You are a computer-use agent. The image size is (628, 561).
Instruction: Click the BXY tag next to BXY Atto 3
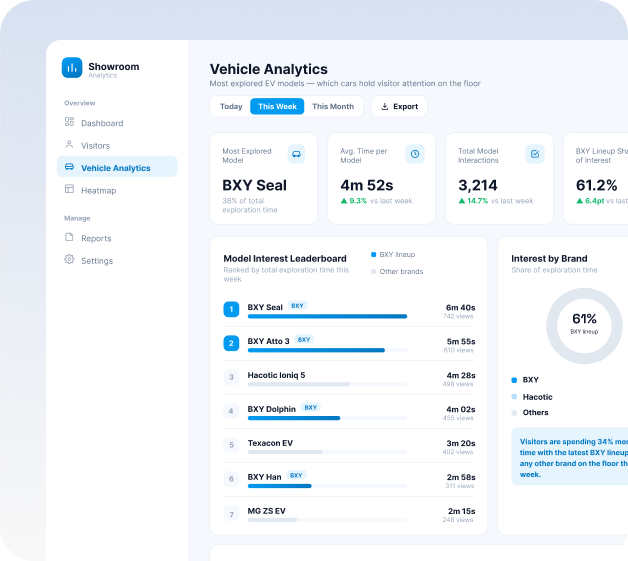coord(304,340)
